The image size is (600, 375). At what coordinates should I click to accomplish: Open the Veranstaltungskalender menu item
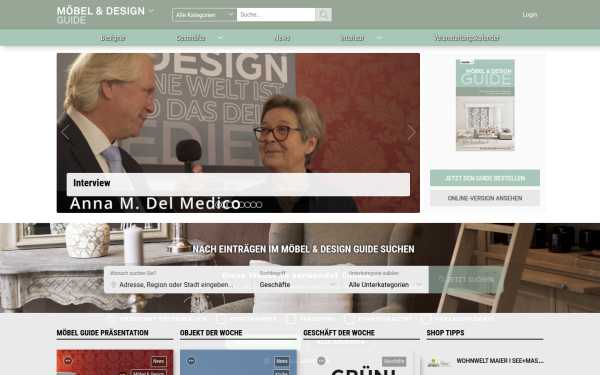click(466, 38)
